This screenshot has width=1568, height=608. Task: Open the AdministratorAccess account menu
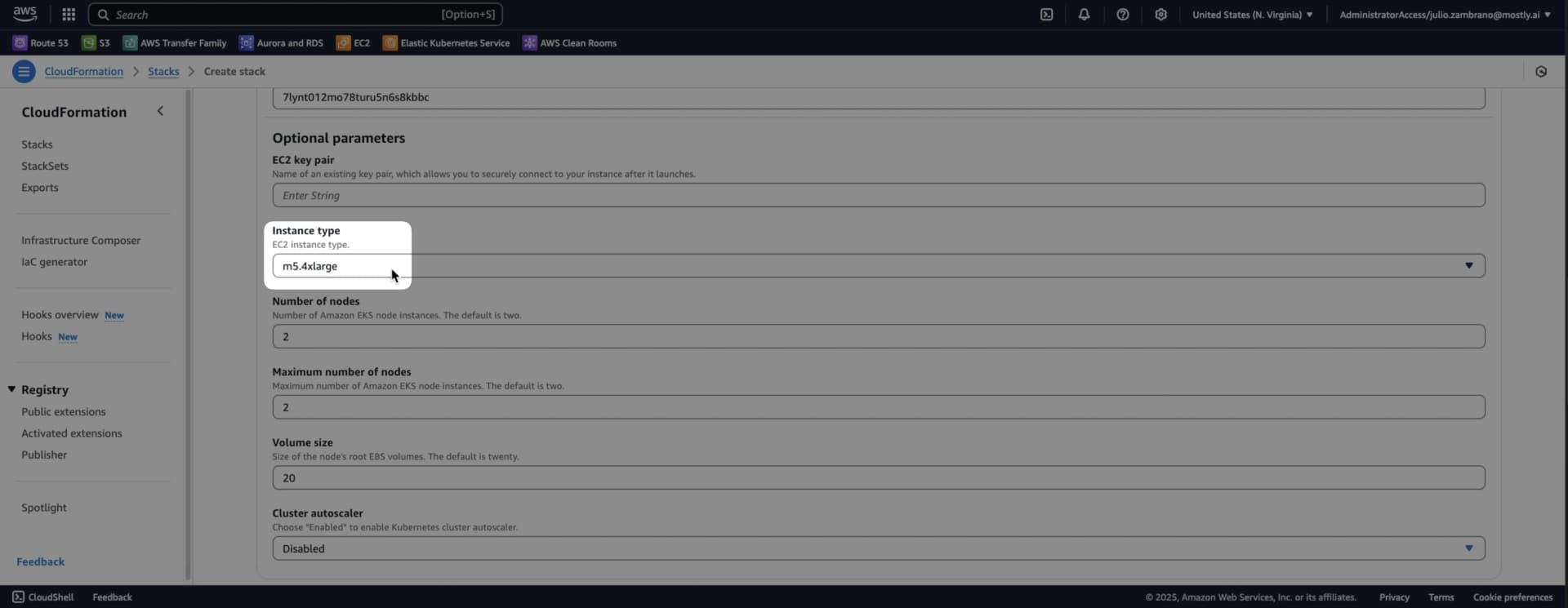pyautogui.click(x=1445, y=15)
